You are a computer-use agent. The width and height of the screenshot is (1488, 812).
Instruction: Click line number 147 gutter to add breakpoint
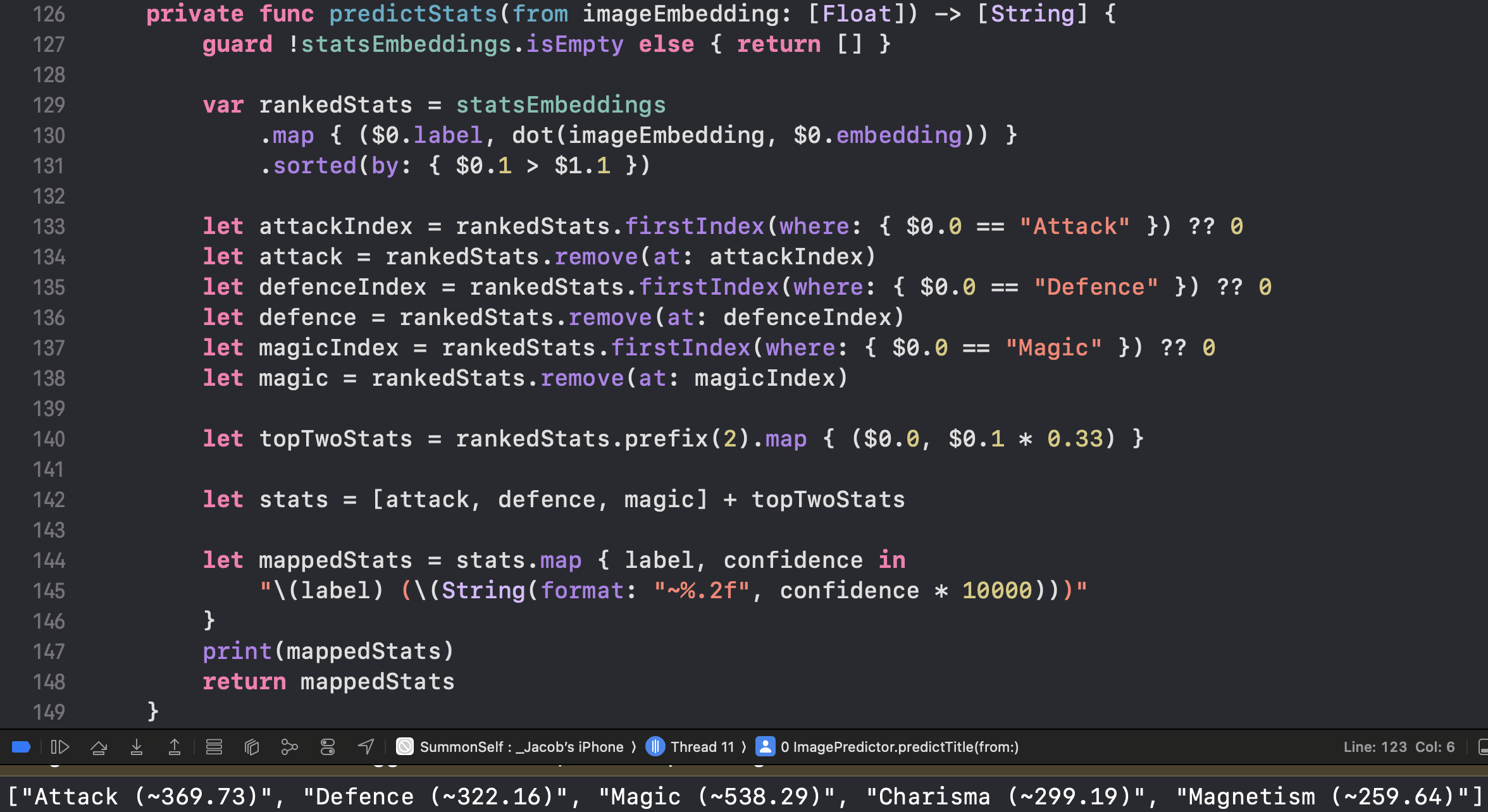[x=49, y=651]
